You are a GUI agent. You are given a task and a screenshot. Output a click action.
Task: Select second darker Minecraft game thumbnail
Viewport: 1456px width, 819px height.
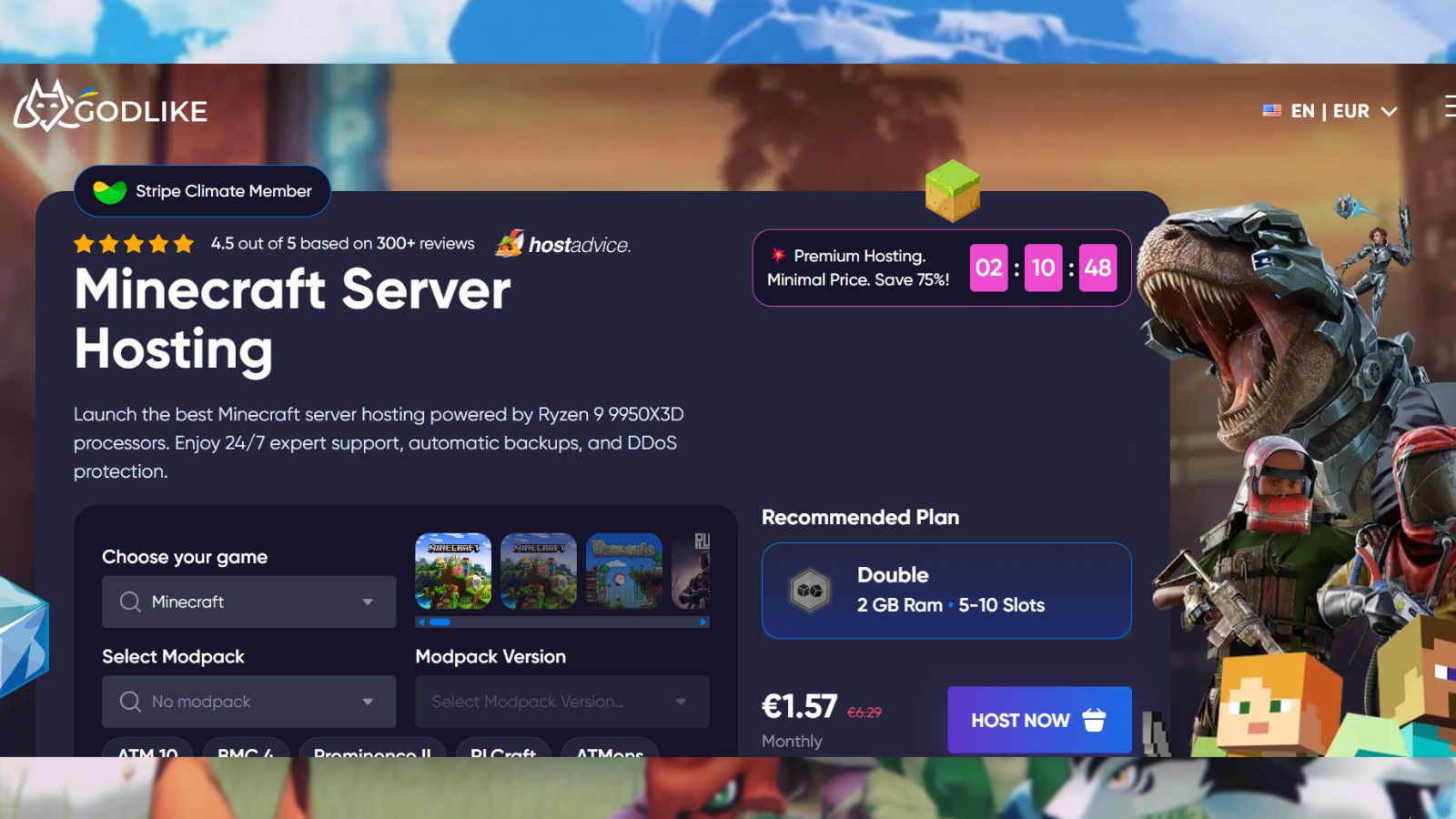pyautogui.click(x=539, y=571)
